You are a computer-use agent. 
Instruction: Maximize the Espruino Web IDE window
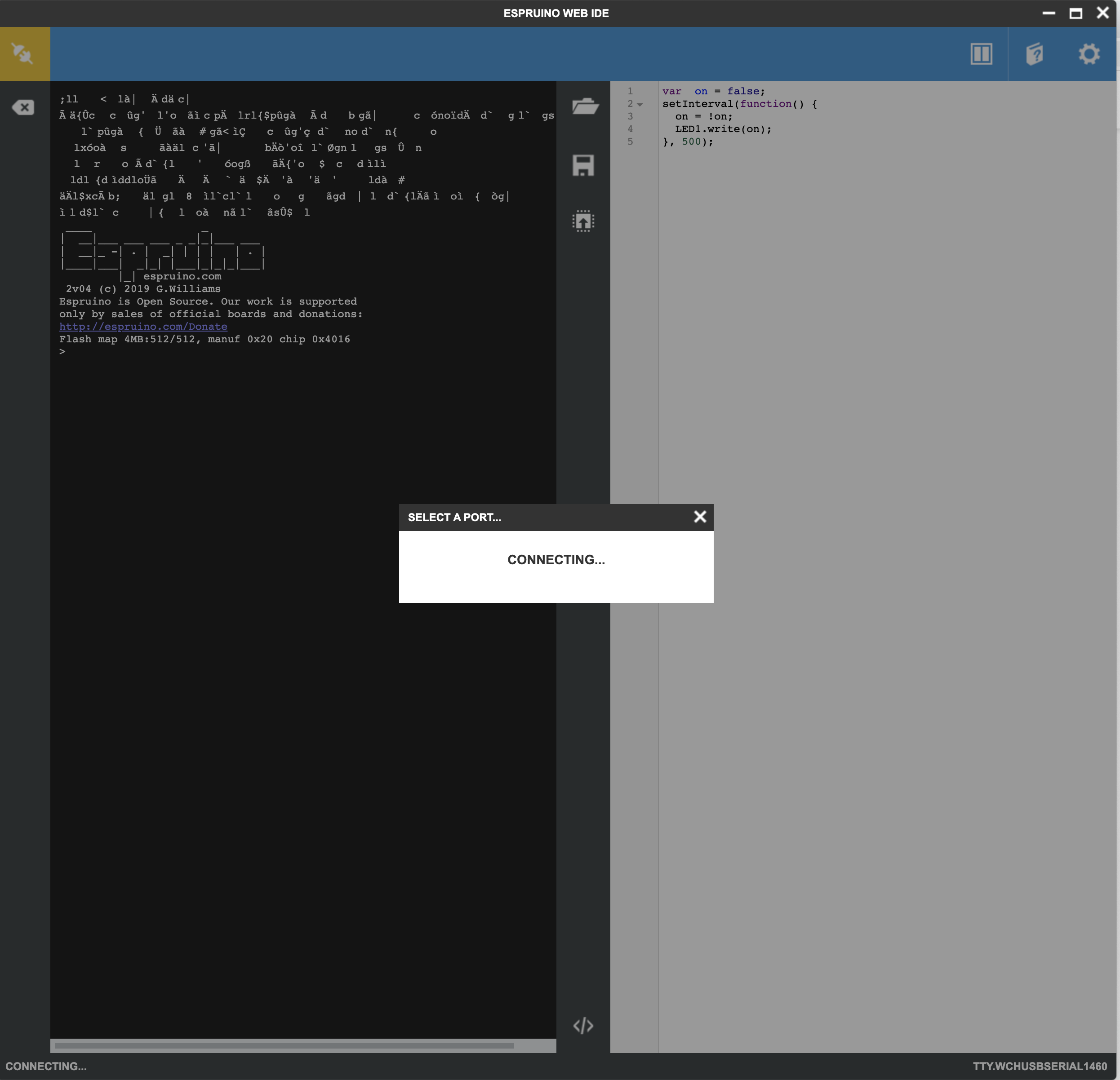(1076, 13)
